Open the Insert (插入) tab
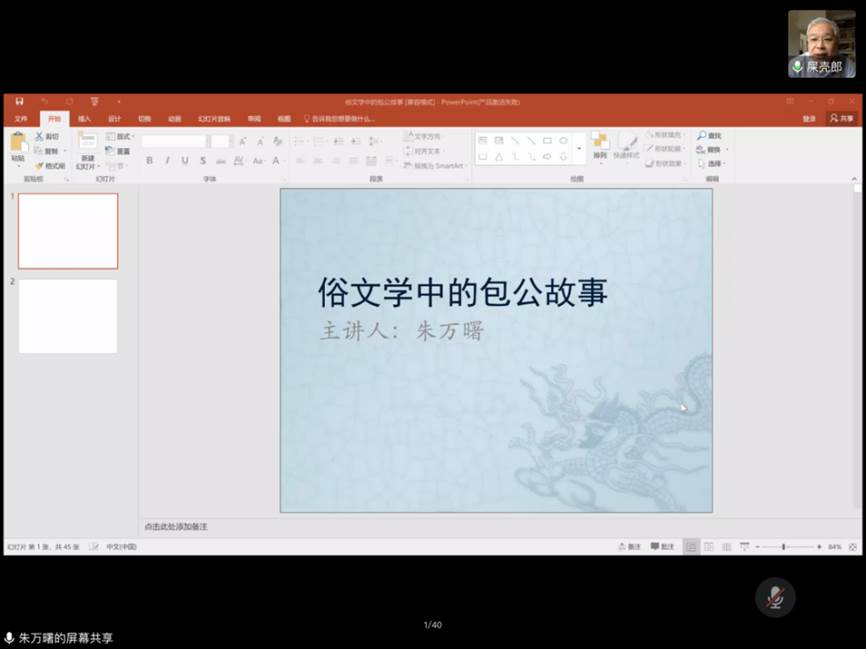 [84, 118]
